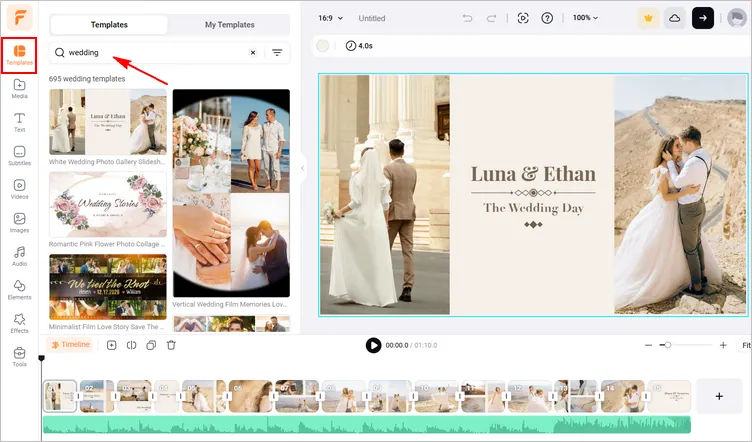Select White Wedding Photo Gallery Slideshow template
The width and height of the screenshot is (752, 442).
(108, 122)
